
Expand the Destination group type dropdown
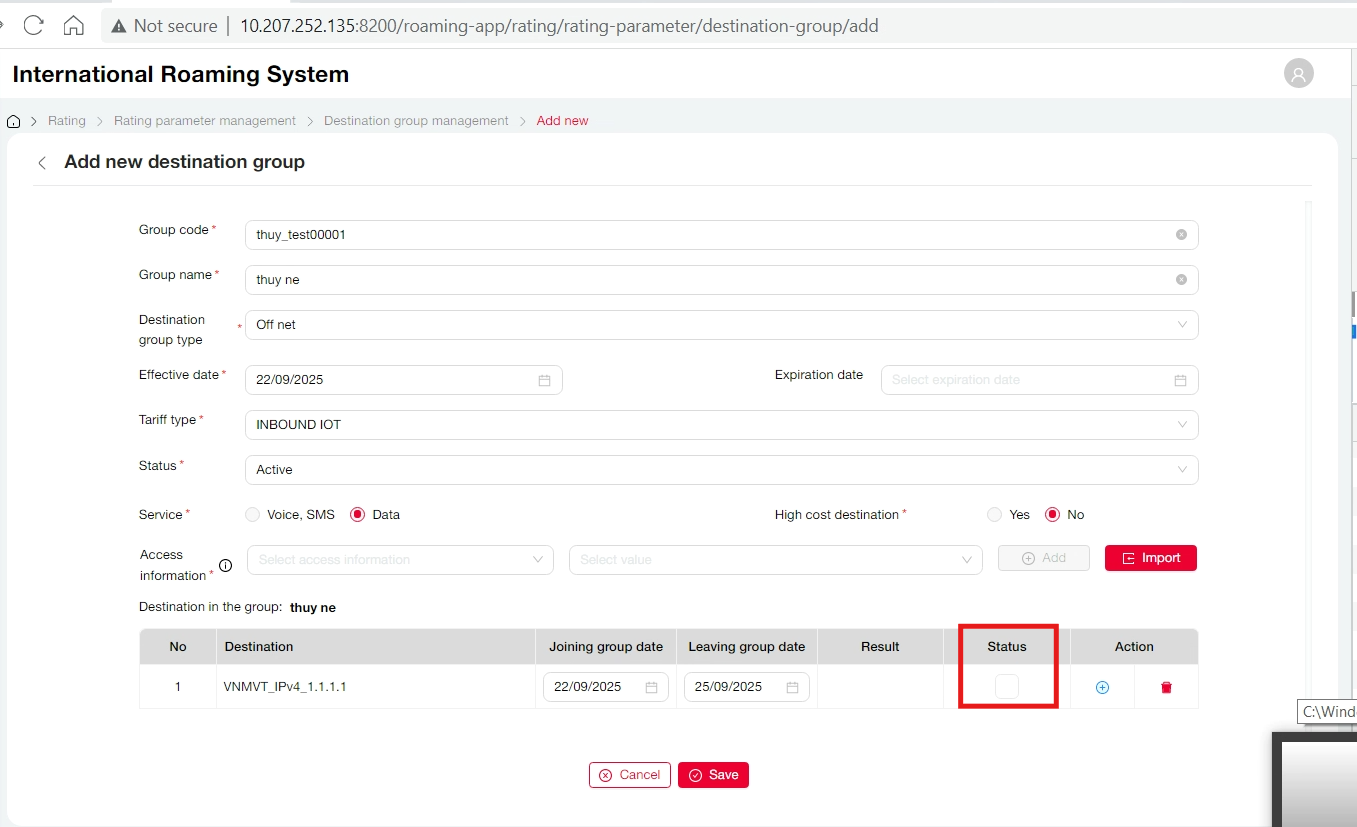pos(720,325)
